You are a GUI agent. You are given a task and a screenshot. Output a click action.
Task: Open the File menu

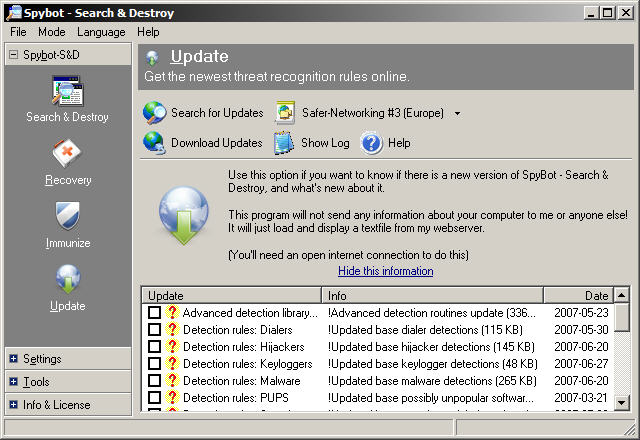coord(18,32)
